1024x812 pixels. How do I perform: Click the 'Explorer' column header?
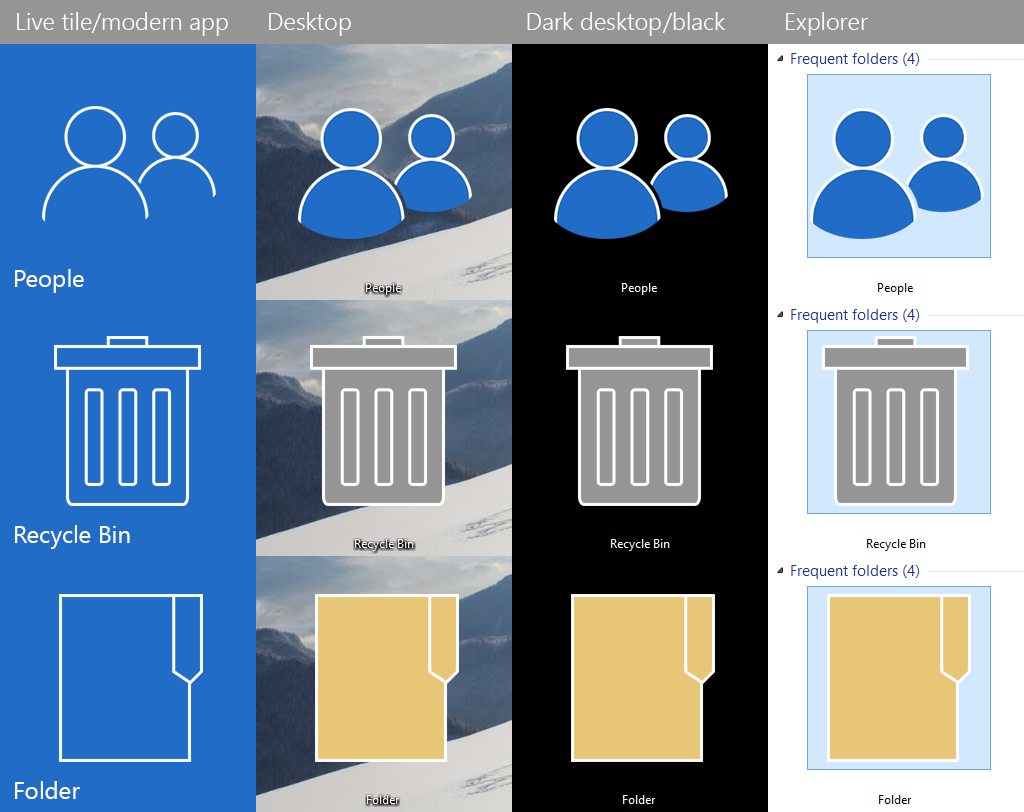[826, 22]
